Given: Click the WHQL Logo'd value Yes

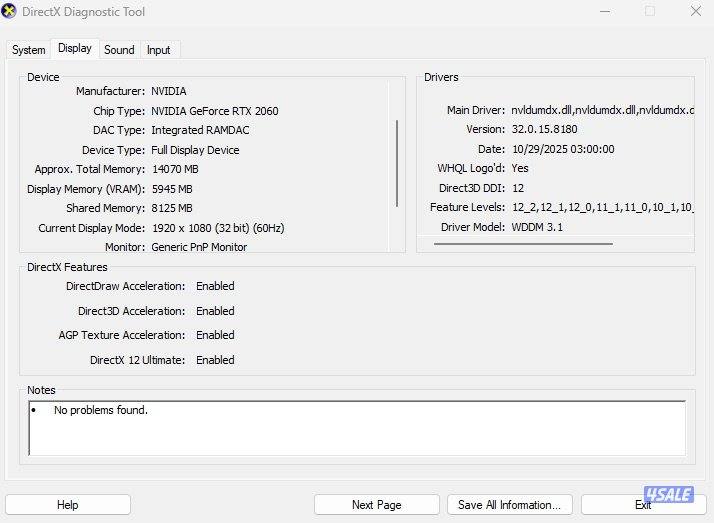Looking at the screenshot, I should tap(520, 168).
